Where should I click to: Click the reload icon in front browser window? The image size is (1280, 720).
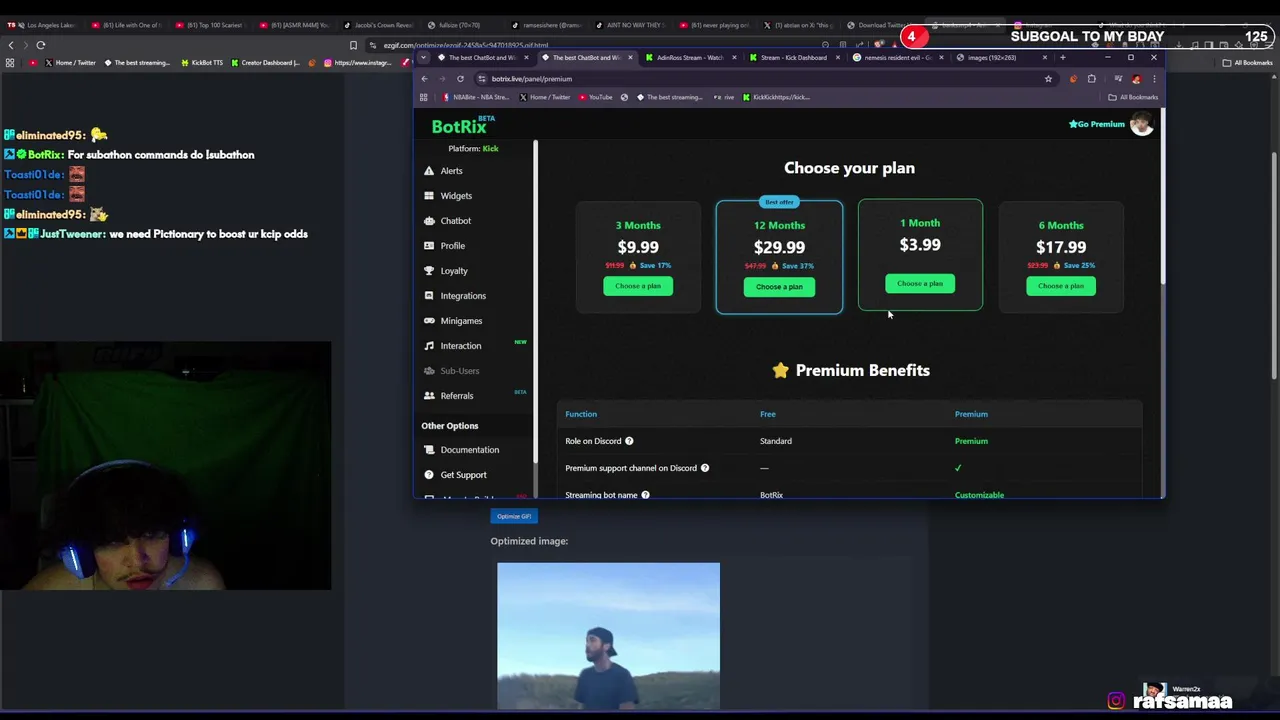tap(460, 79)
